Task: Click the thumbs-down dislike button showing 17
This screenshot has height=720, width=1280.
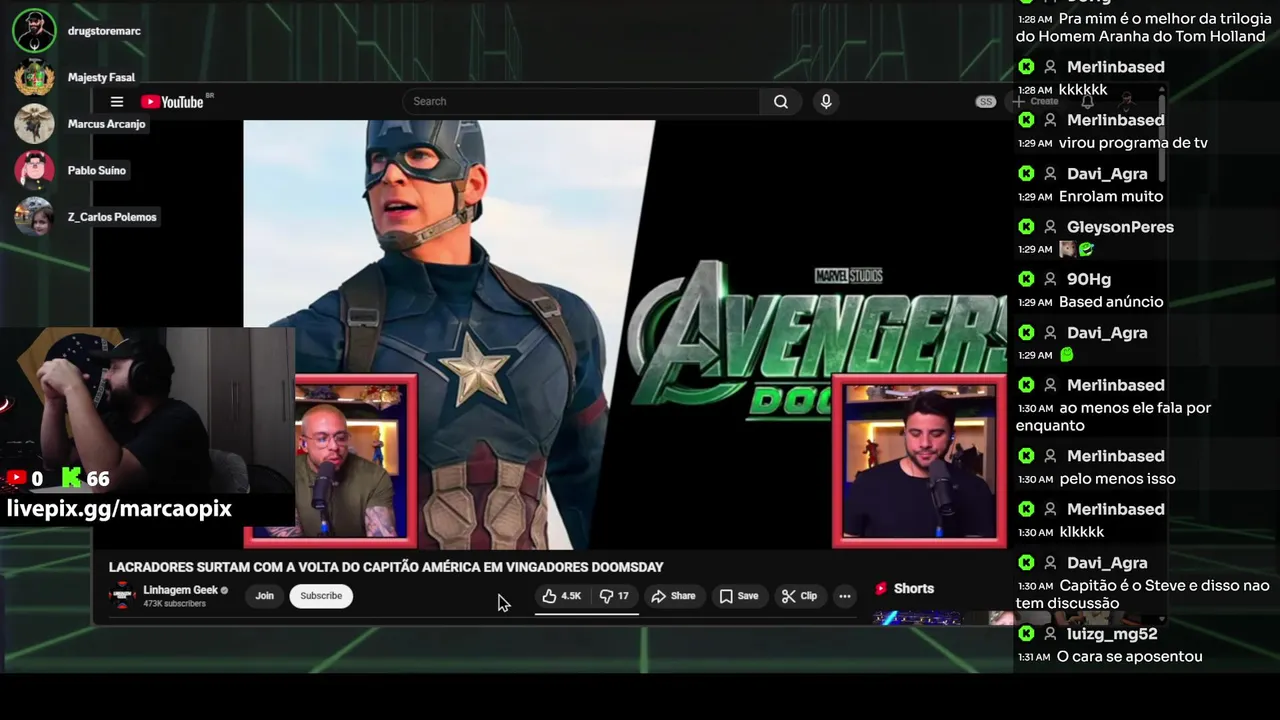Action: (x=614, y=596)
